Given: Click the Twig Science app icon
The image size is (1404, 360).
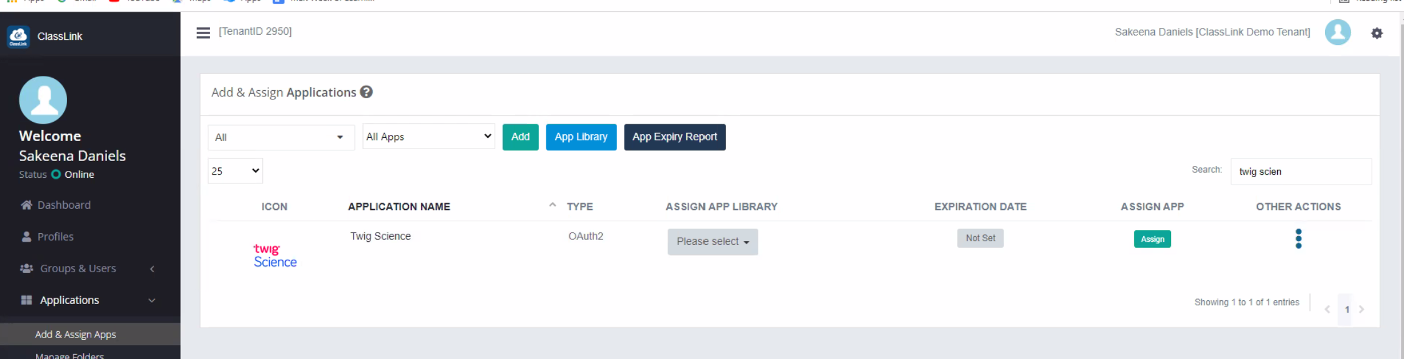Looking at the screenshot, I should point(275,255).
